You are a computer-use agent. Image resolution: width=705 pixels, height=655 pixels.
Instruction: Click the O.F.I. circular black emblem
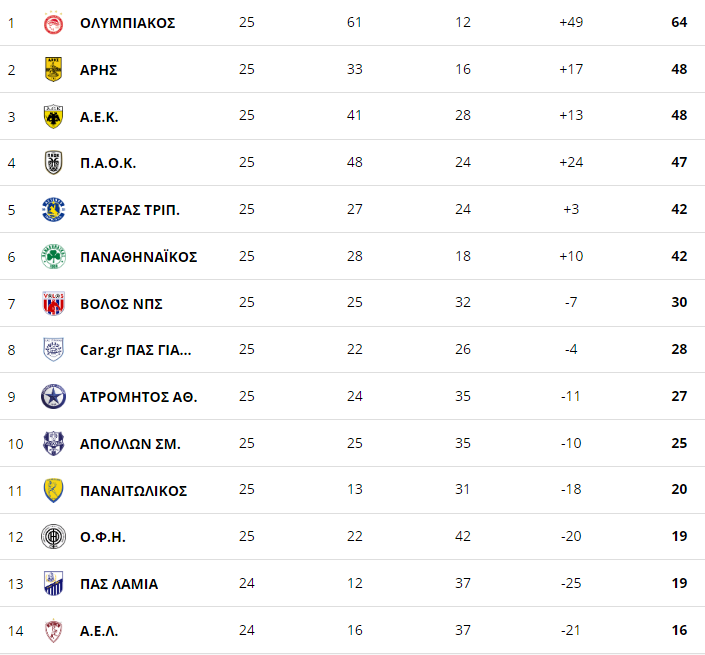[54, 536]
